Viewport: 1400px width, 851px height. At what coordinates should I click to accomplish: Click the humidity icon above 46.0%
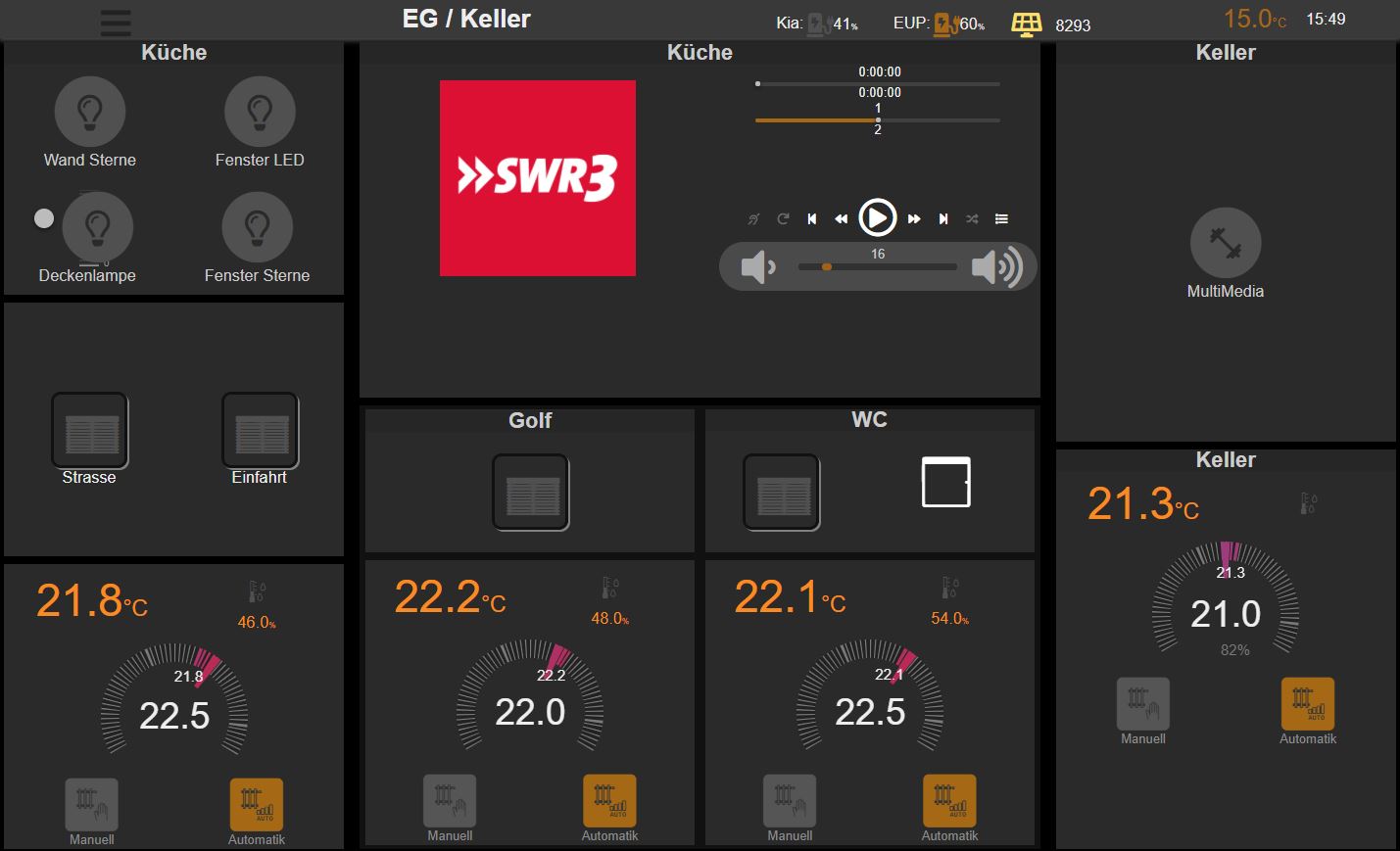(257, 591)
